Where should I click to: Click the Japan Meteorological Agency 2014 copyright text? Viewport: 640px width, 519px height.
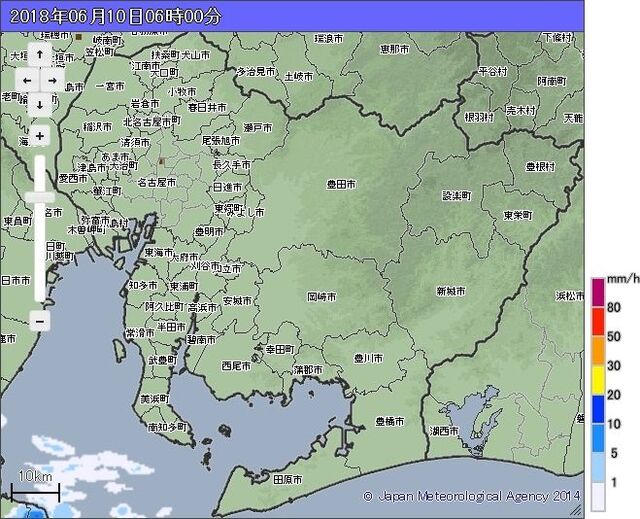point(472,496)
